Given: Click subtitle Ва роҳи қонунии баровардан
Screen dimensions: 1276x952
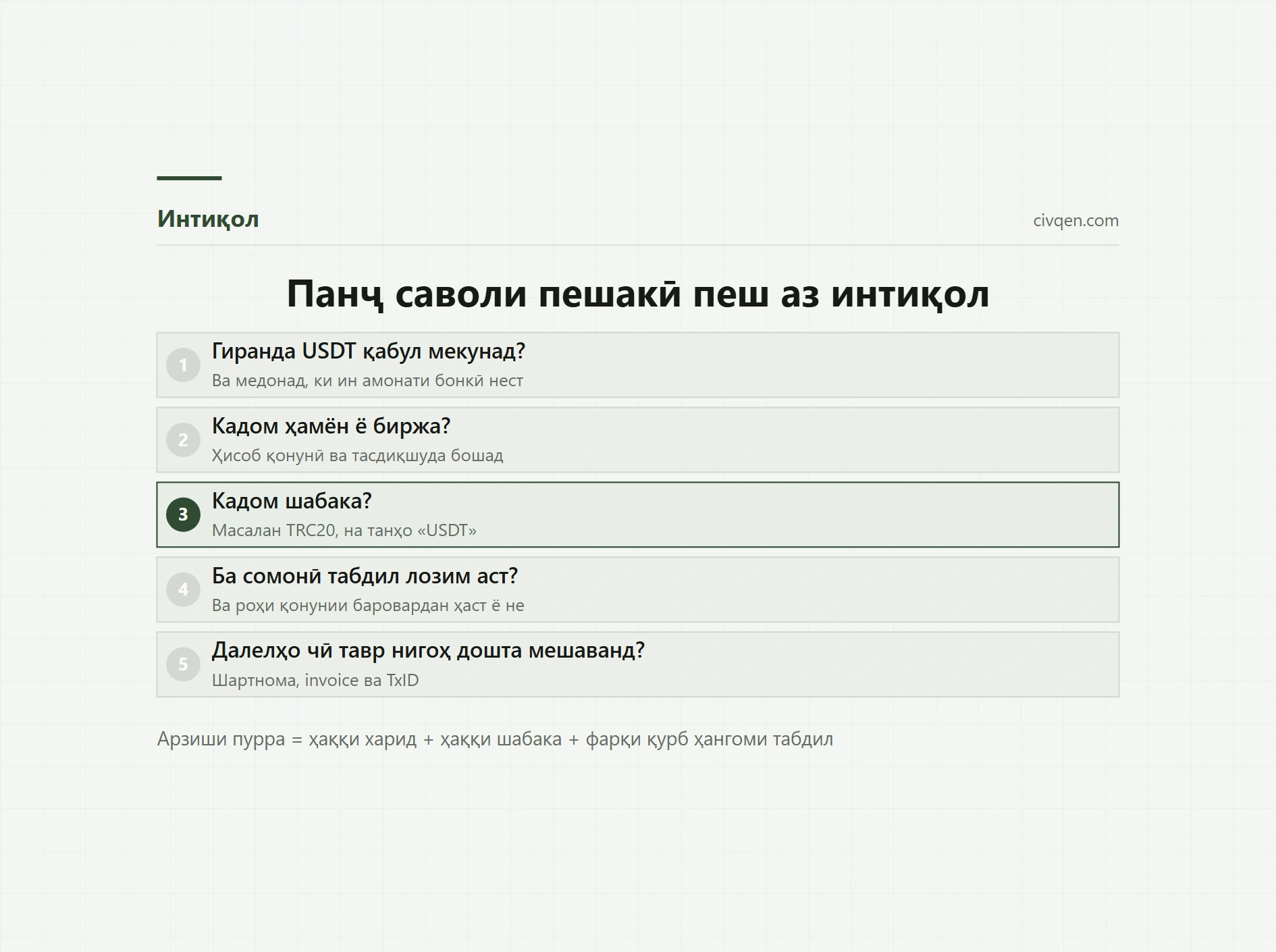Looking at the screenshot, I should [x=368, y=606].
